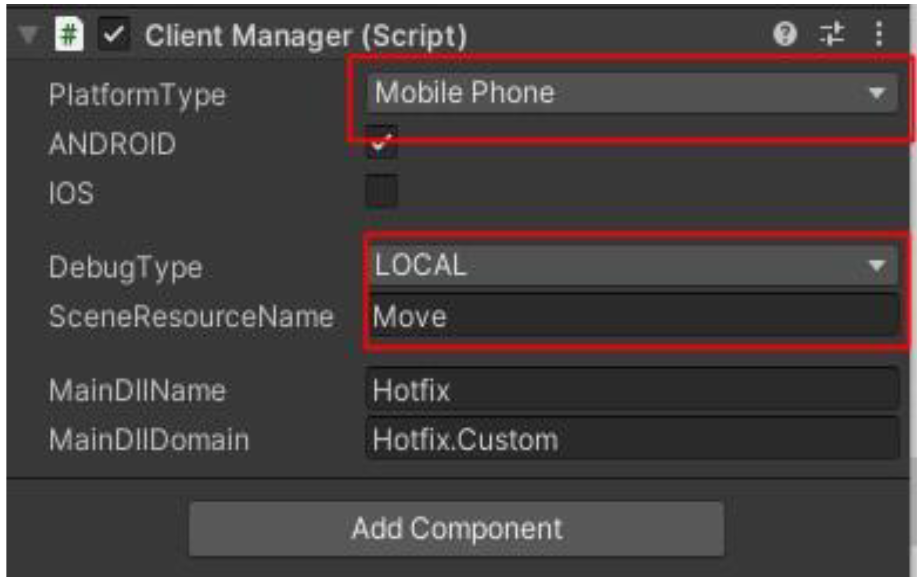The image size is (917, 577).
Task: Select the SceneResourceName property label
Action: click(191, 317)
